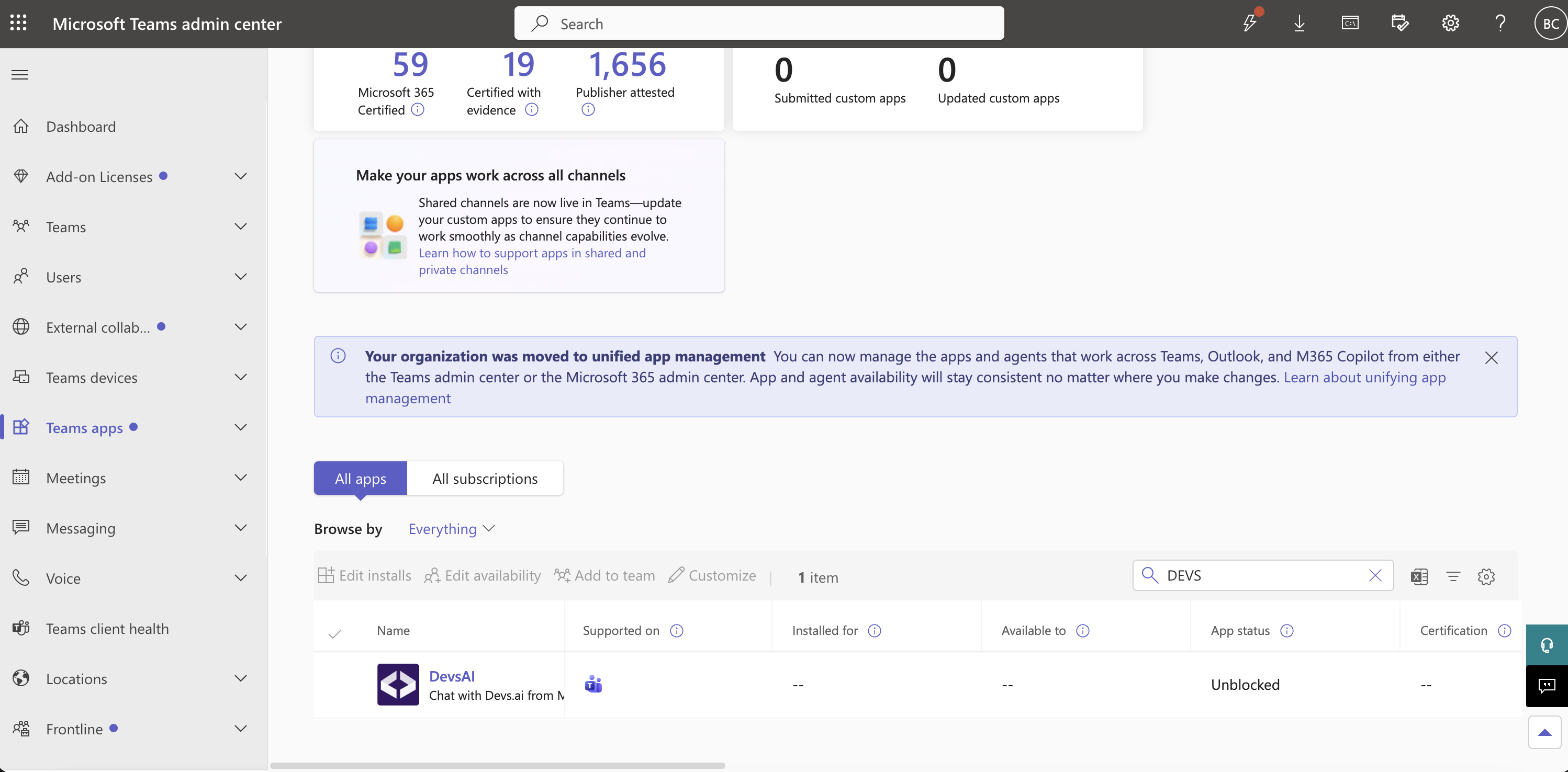Open the Browse by Everything dropdown
This screenshot has width=1568, height=772.
click(x=451, y=529)
